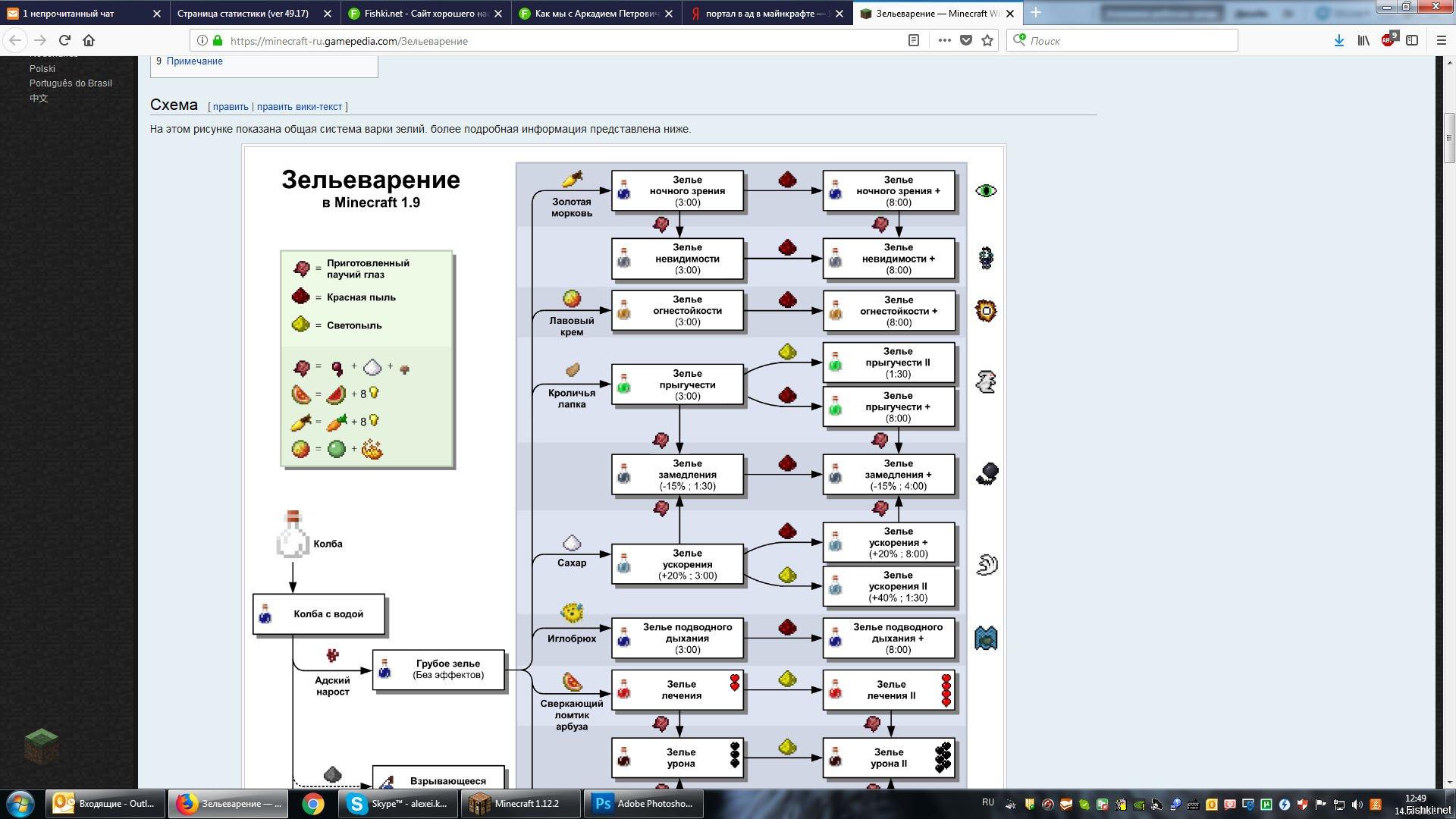
Task: Toggle the Firefox sidebar view
Action: (1412, 41)
